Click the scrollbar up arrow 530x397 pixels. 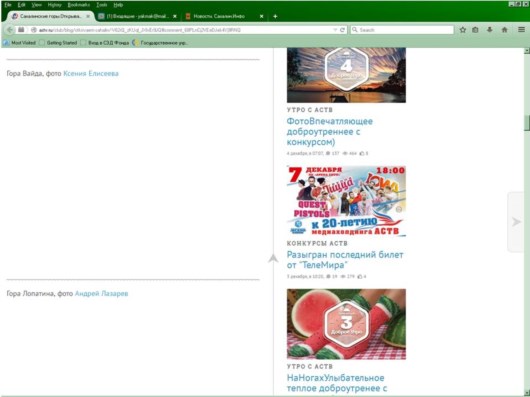(526, 51)
